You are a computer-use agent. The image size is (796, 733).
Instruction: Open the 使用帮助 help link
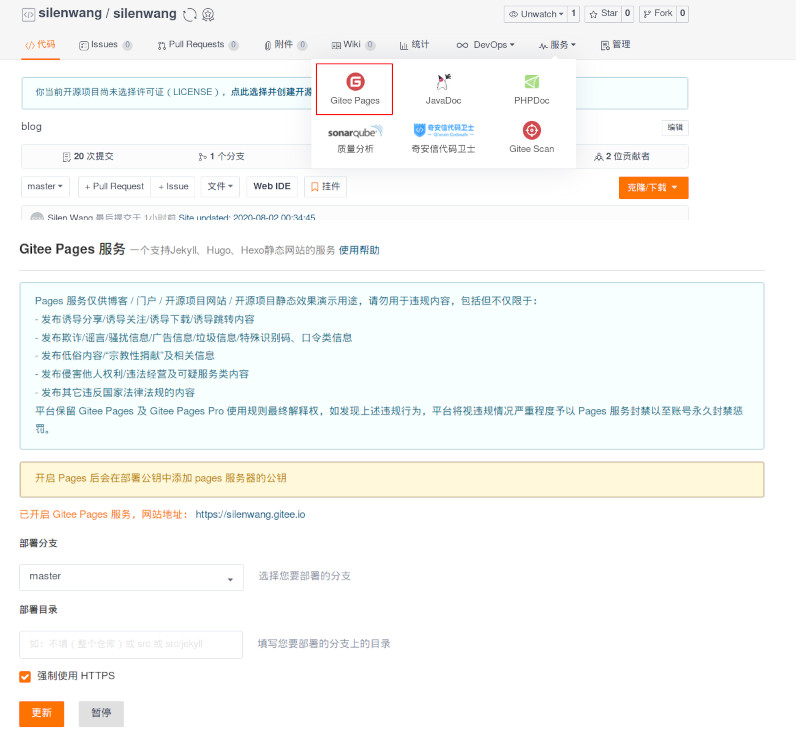point(359,250)
